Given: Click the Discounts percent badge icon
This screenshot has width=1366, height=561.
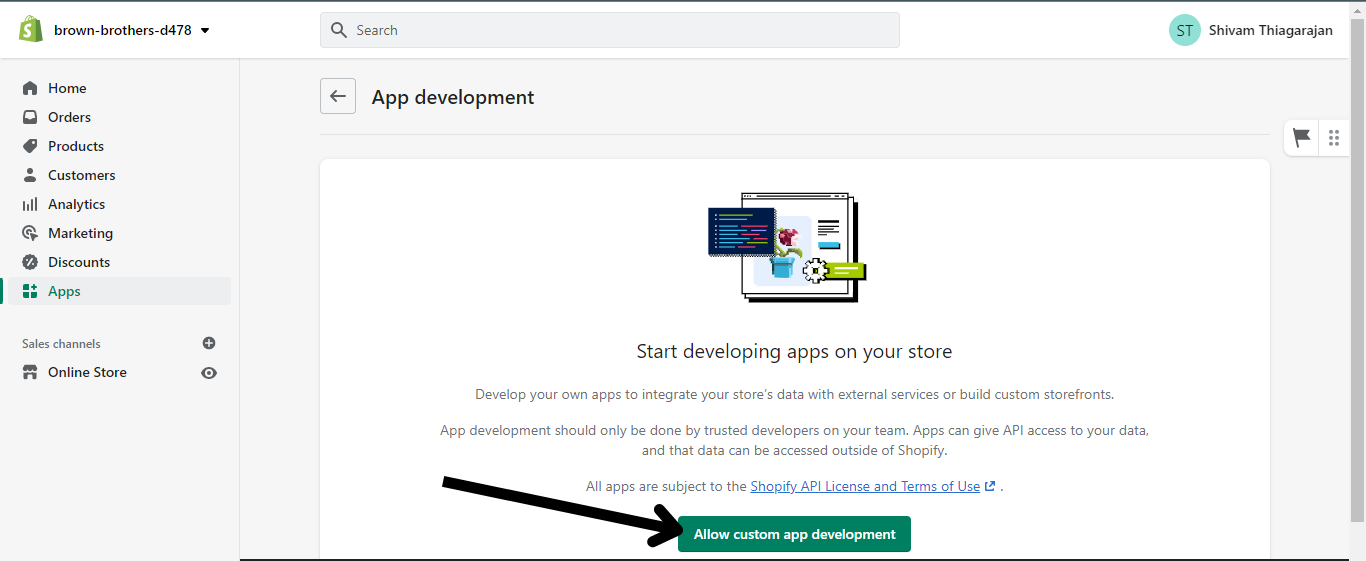Looking at the screenshot, I should point(30,262).
